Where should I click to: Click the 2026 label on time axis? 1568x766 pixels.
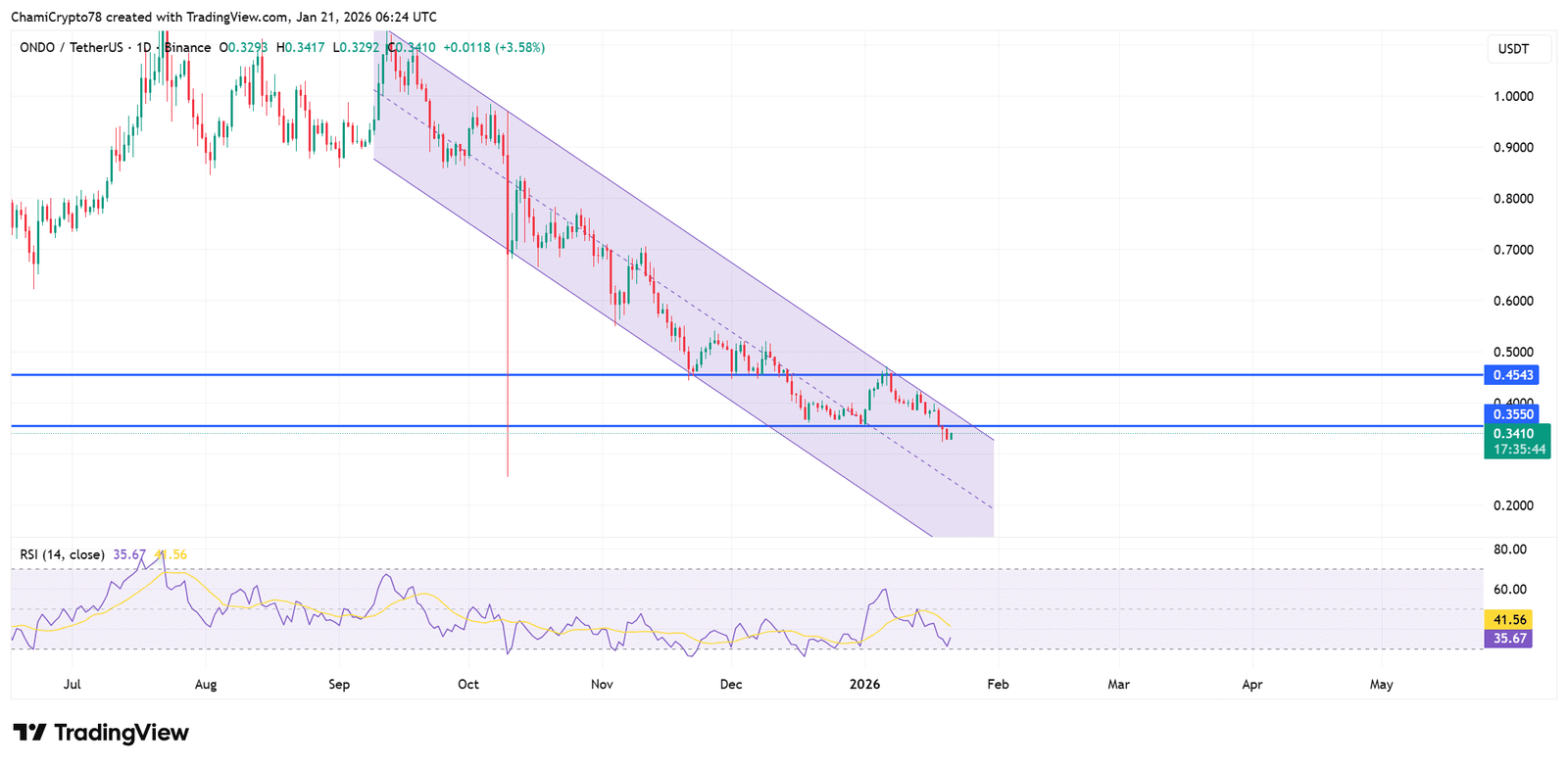(x=864, y=684)
